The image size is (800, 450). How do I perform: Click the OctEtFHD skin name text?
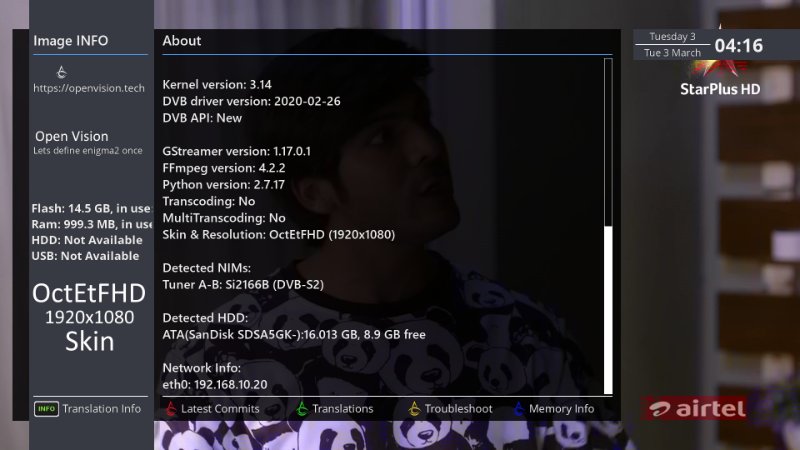pos(89,293)
